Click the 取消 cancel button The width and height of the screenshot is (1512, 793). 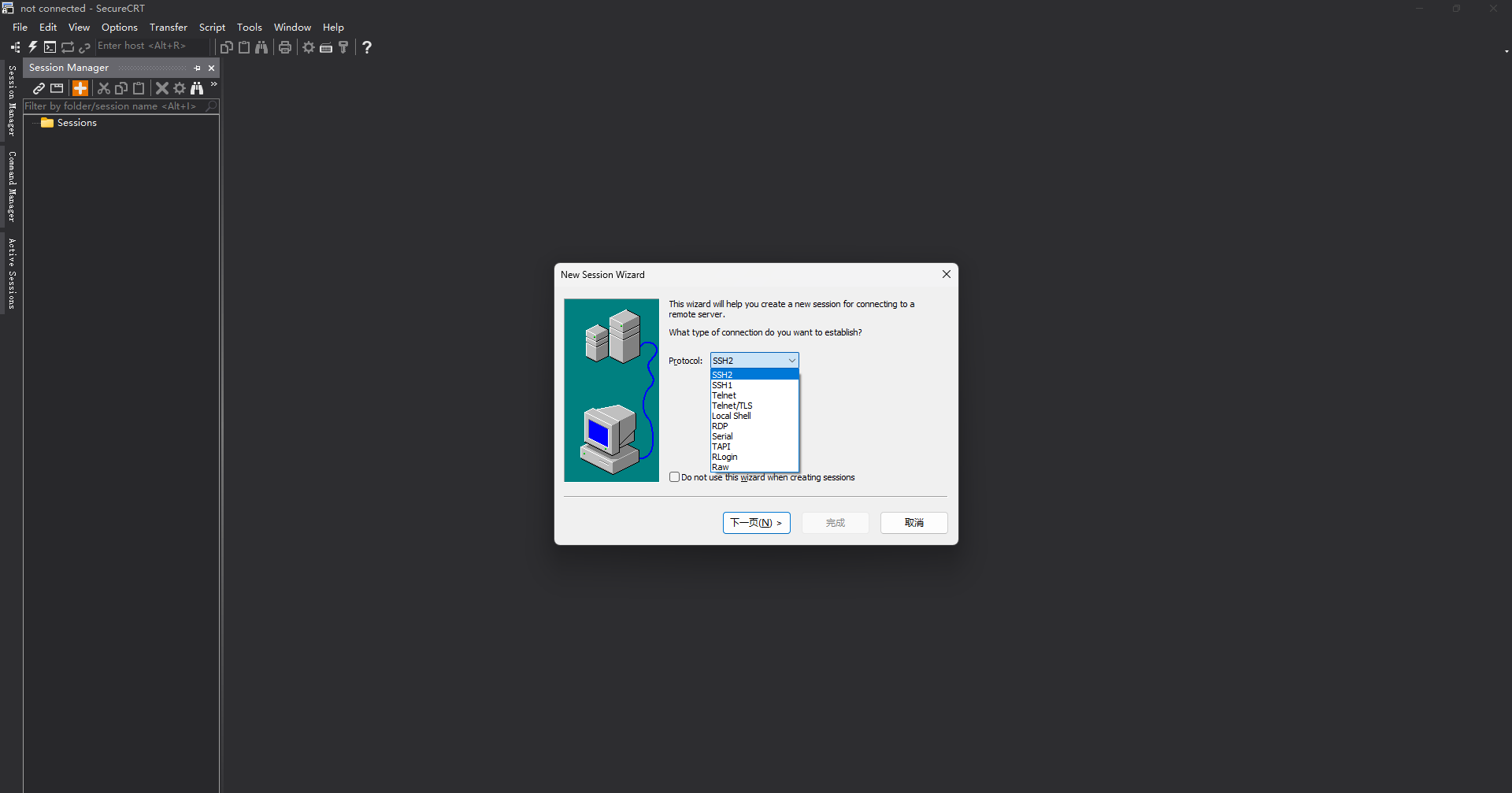click(x=913, y=523)
